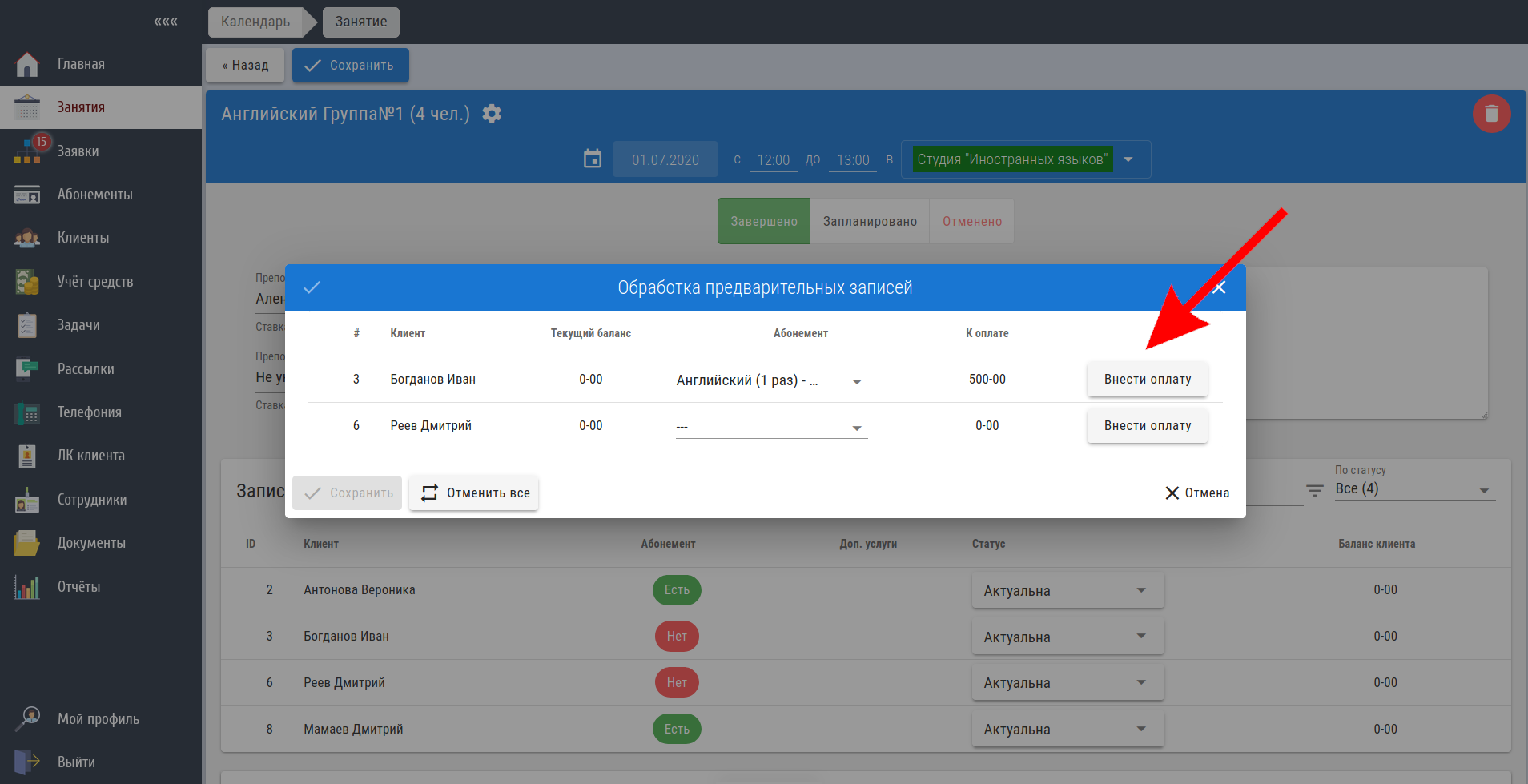This screenshot has height=784, width=1528.
Task: Open subscription dropdown for Богданов Иван
Action: (772, 381)
